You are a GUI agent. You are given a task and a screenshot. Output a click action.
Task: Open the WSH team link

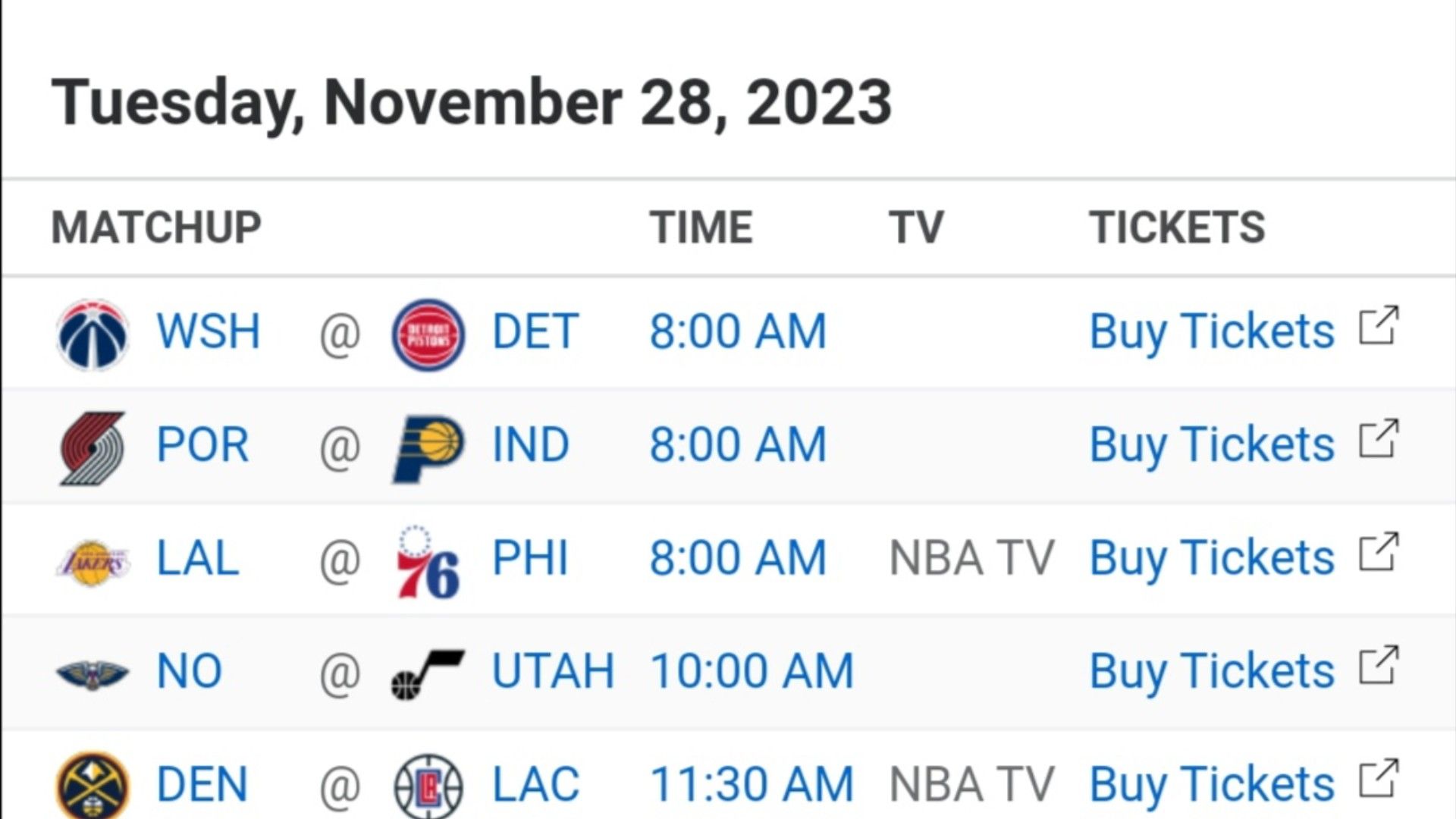[208, 332]
